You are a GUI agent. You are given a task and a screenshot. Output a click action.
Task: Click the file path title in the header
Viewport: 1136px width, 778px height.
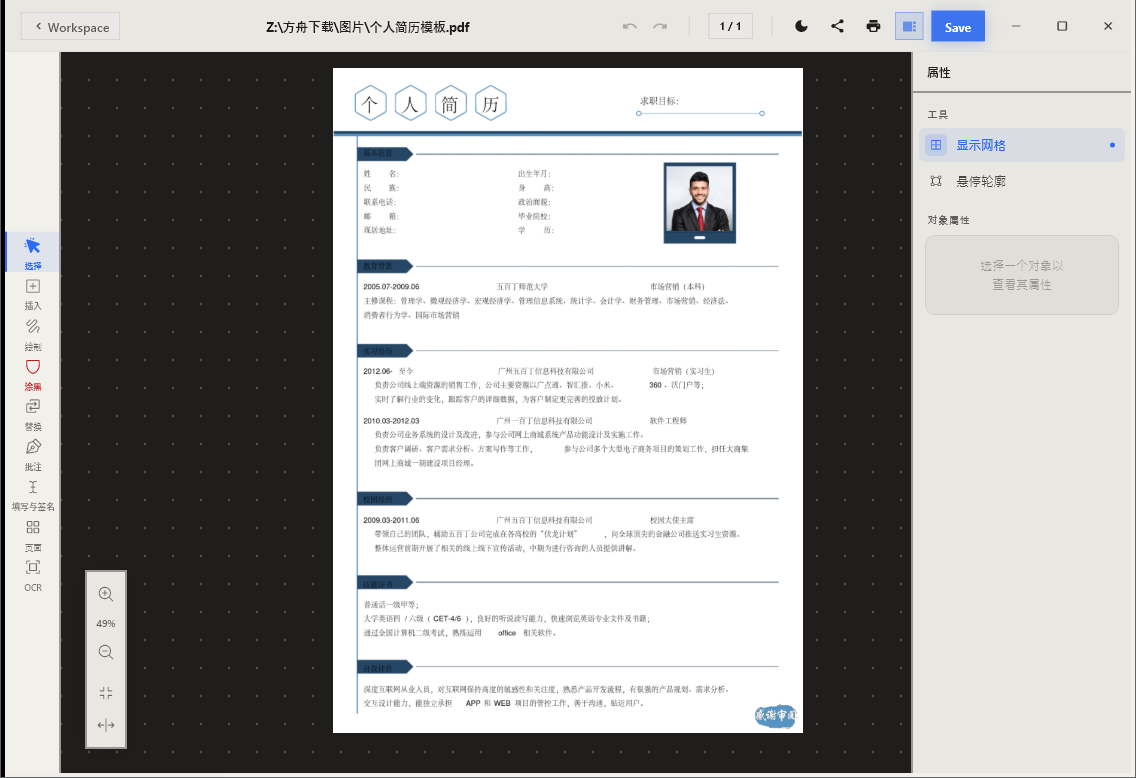pyautogui.click(x=368, y=28)
